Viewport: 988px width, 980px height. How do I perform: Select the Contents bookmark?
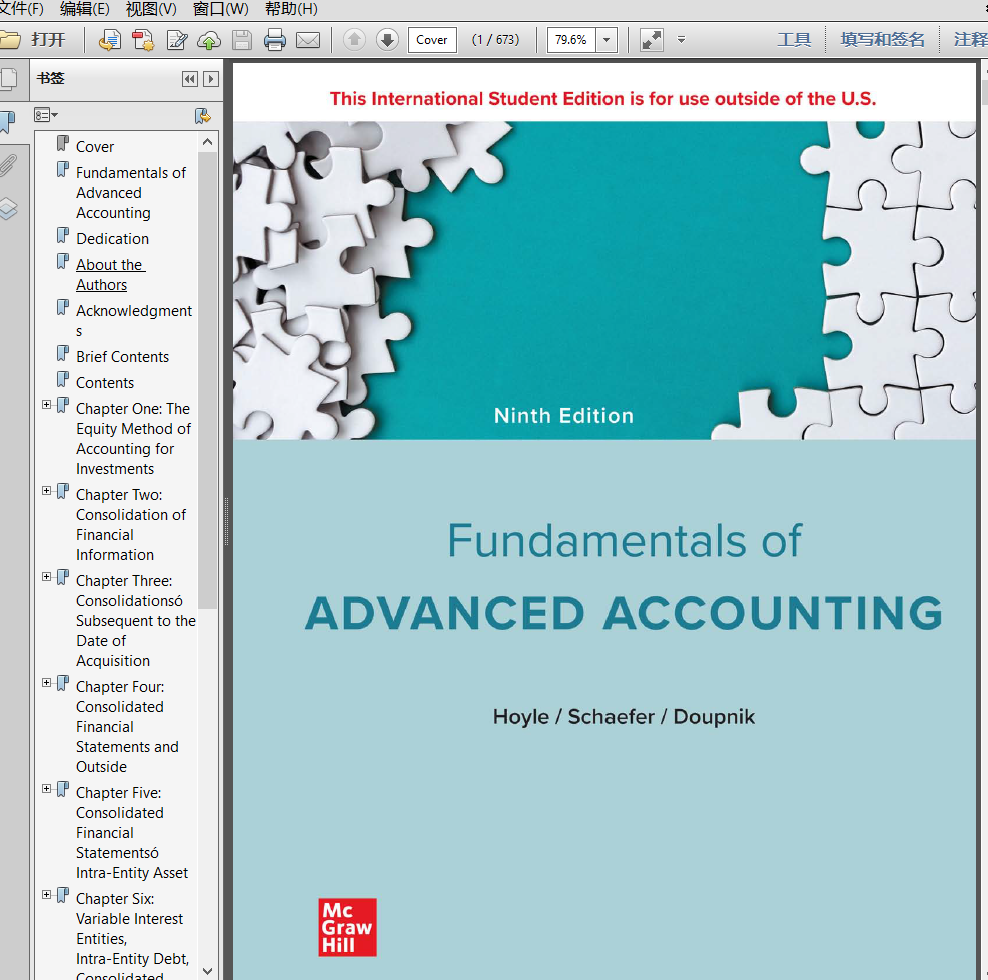tap(105, 383)
